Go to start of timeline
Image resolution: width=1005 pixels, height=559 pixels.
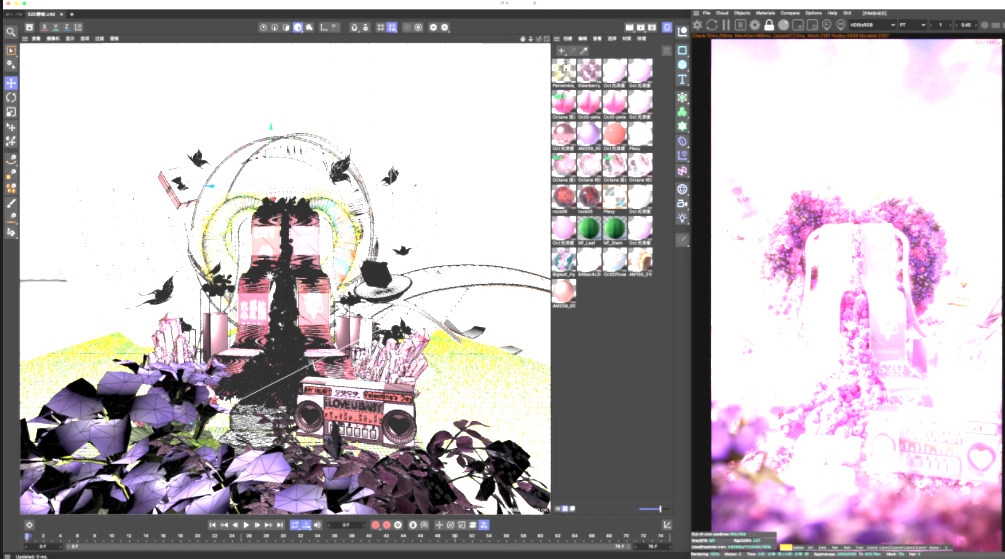pos(212,525)
